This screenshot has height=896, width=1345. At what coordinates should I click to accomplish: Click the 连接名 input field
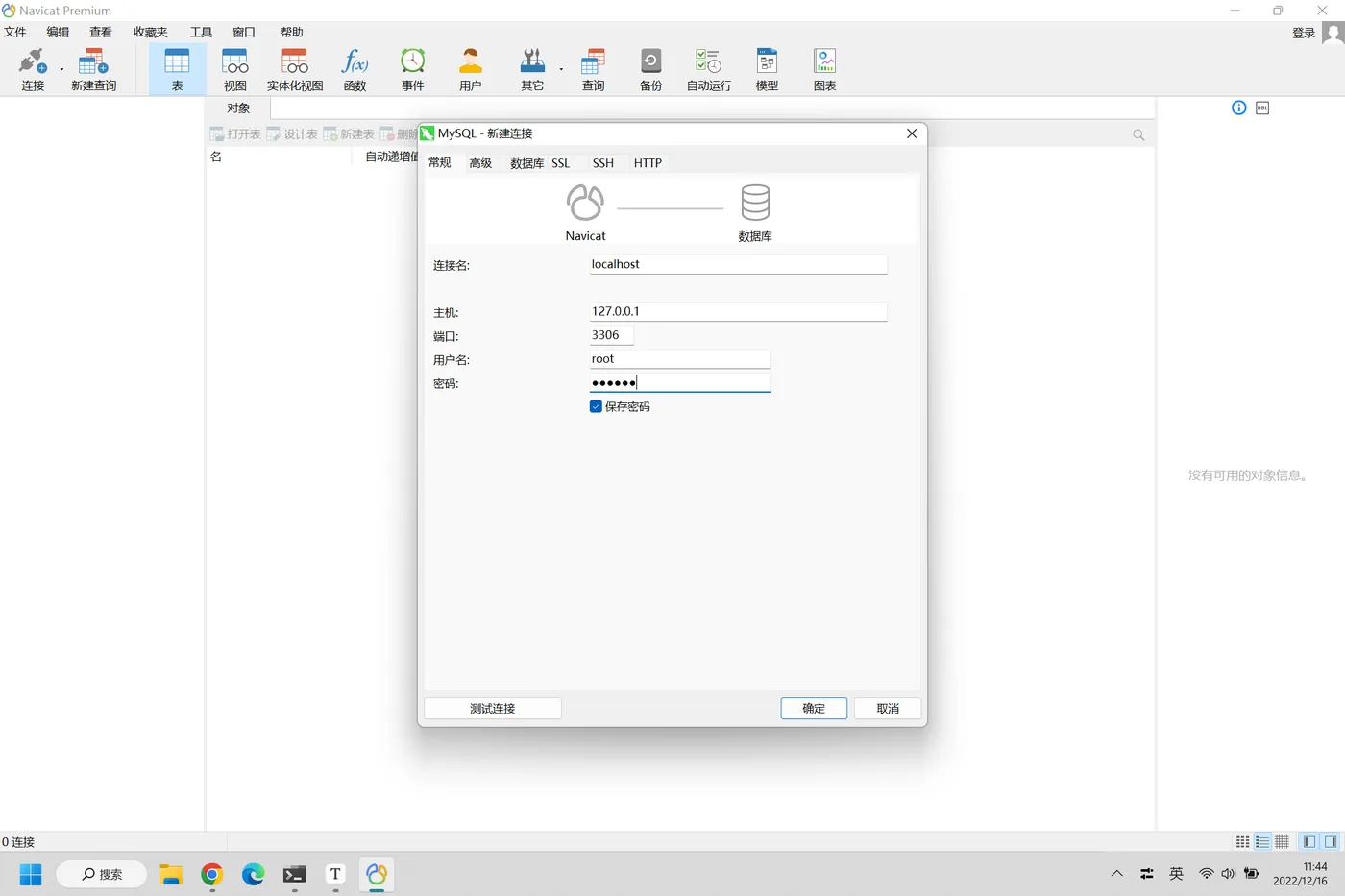tap(738, 264)
